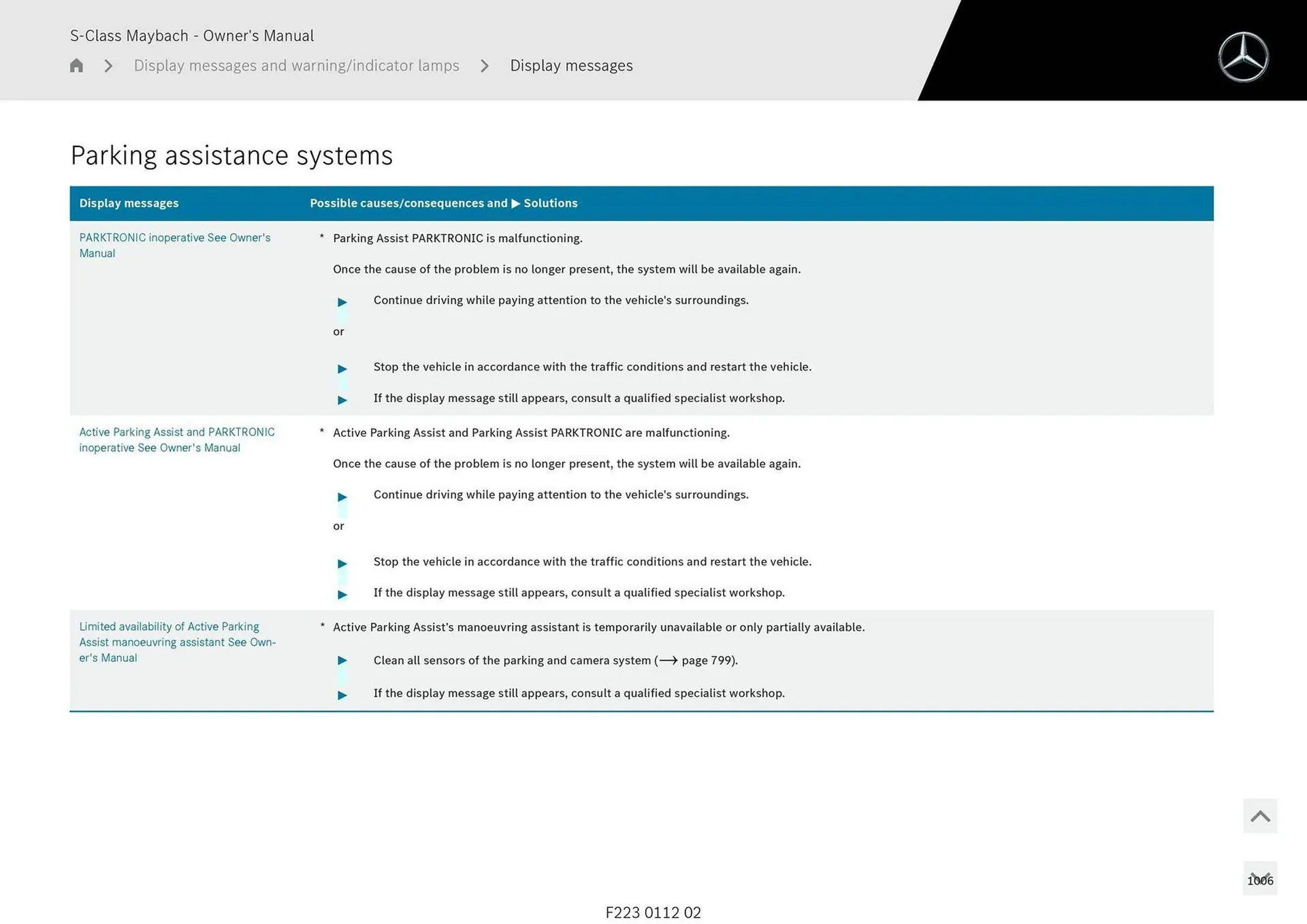
Task: Click the arrow beside Clean all sensors step
Action: 342,661
